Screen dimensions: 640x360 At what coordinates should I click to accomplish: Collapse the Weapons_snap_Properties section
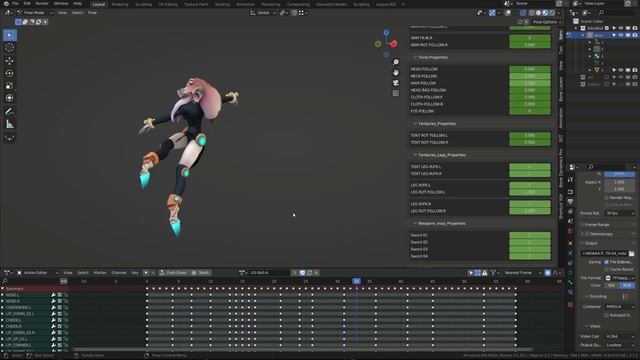(415, 224)
